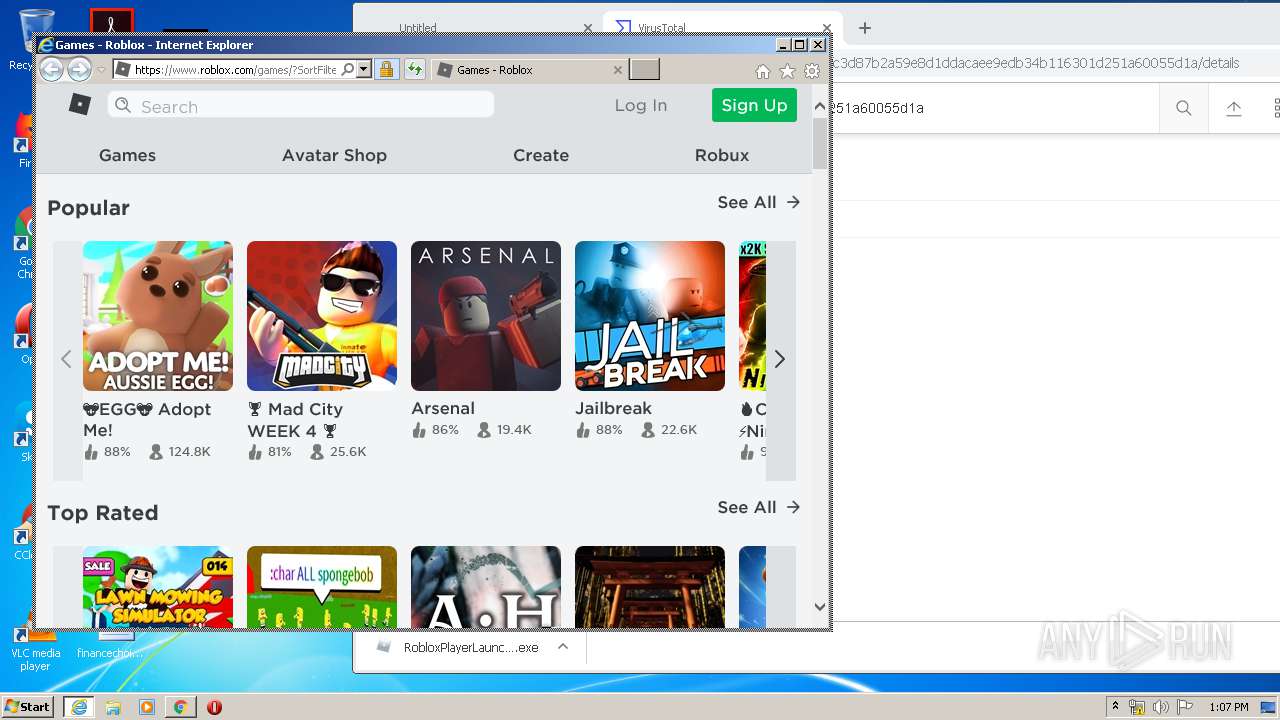Click the volume speaker tray icon

pyautogui.click(x=1161, y=707)
